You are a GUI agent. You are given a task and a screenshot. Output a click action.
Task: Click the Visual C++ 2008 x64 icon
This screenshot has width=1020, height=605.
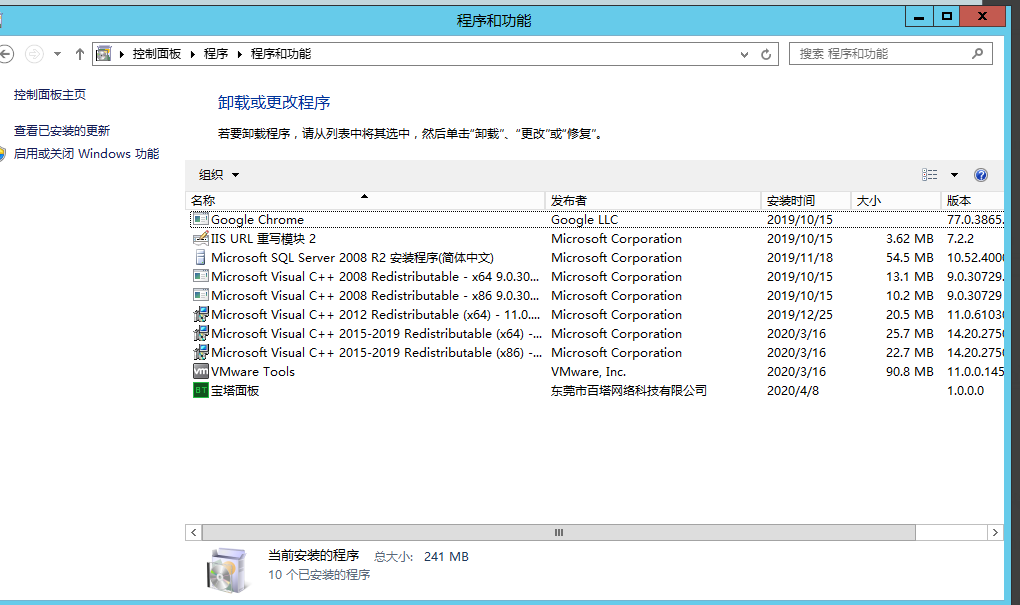[201, 276]
